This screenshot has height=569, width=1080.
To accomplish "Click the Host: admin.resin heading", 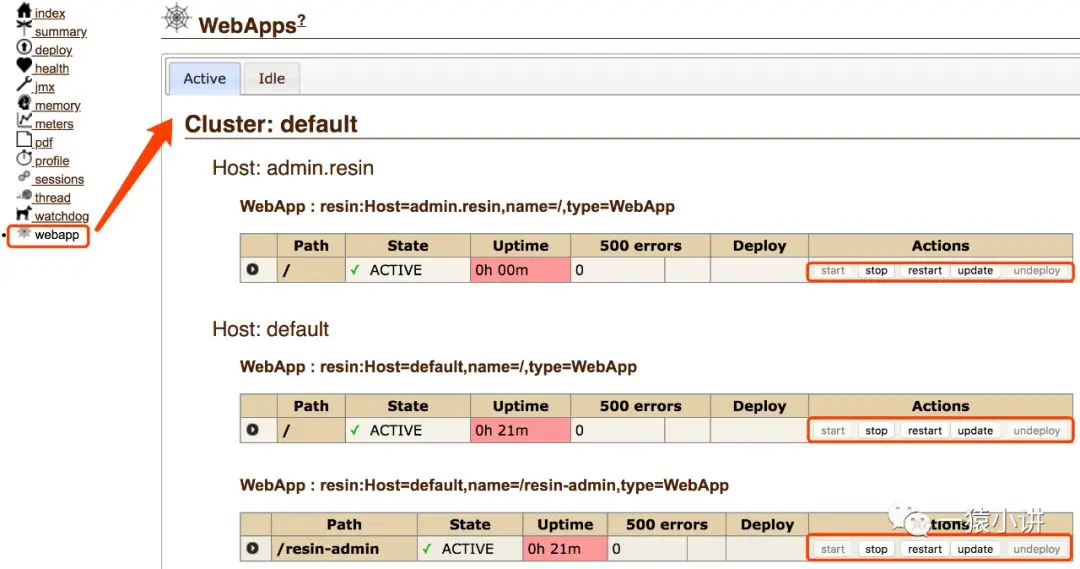I will (x=293, y=168).
